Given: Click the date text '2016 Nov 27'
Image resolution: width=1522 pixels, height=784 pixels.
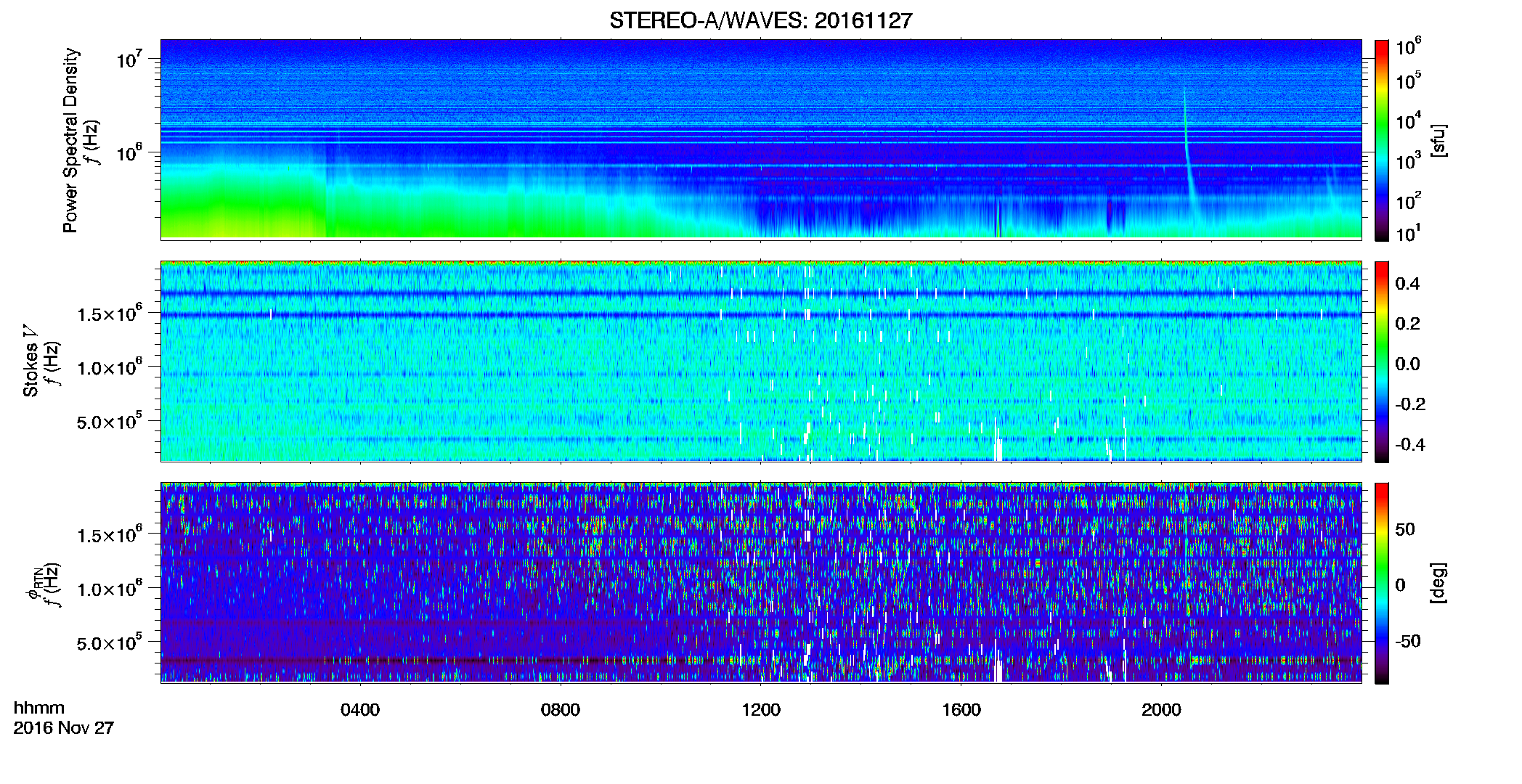Looking at the screenshot, I should tap(64, 728).
